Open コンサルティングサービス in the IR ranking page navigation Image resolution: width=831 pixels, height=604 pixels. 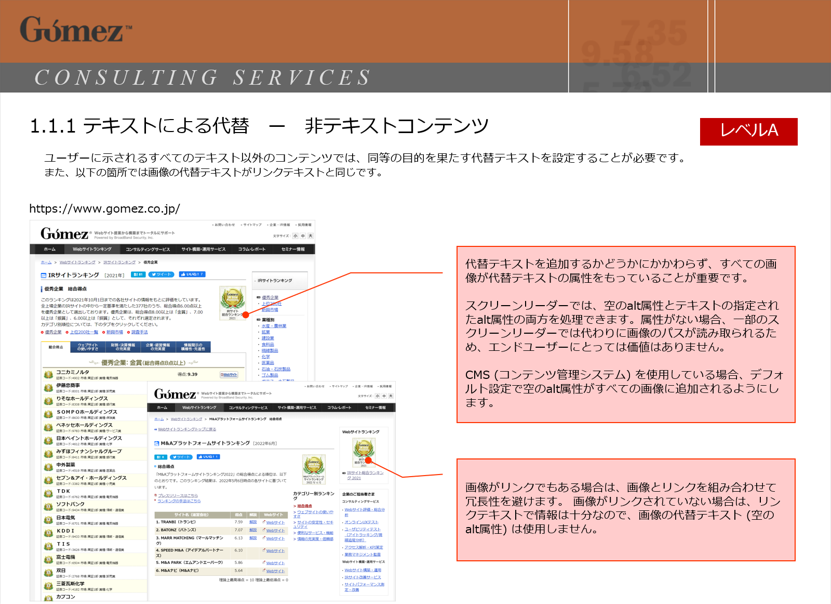[x=148, y=249]
